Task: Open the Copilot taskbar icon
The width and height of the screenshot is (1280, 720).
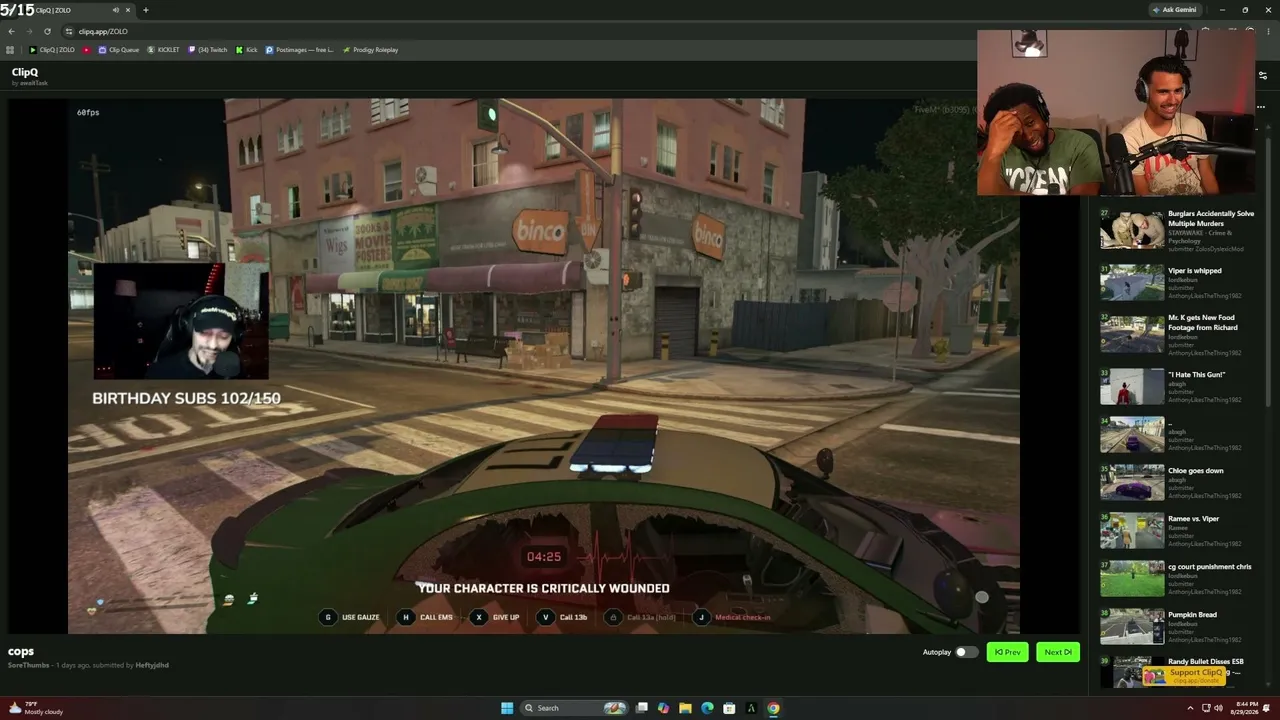Action: click(x=663, y=708)
